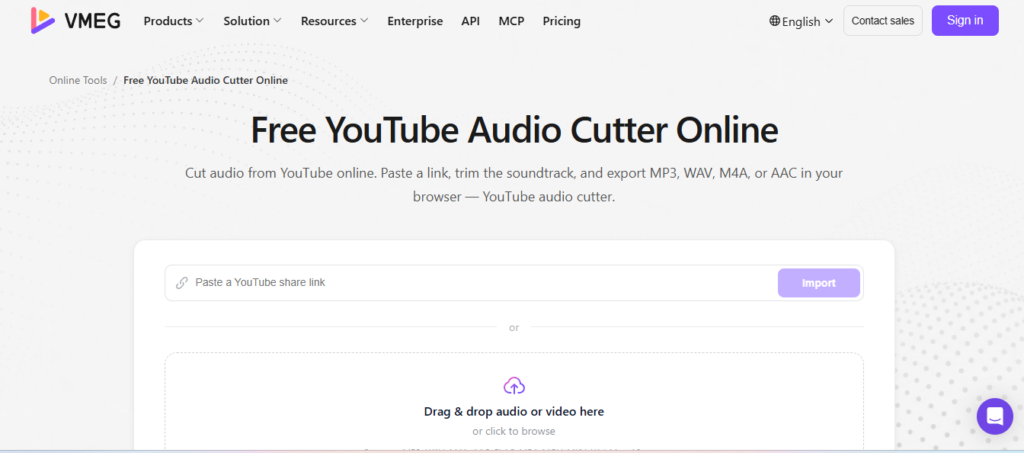The image size is (1024, 453).
Task: Click the Free YouTube Audio Cutter breadcrumb
Action: [205, 80]
